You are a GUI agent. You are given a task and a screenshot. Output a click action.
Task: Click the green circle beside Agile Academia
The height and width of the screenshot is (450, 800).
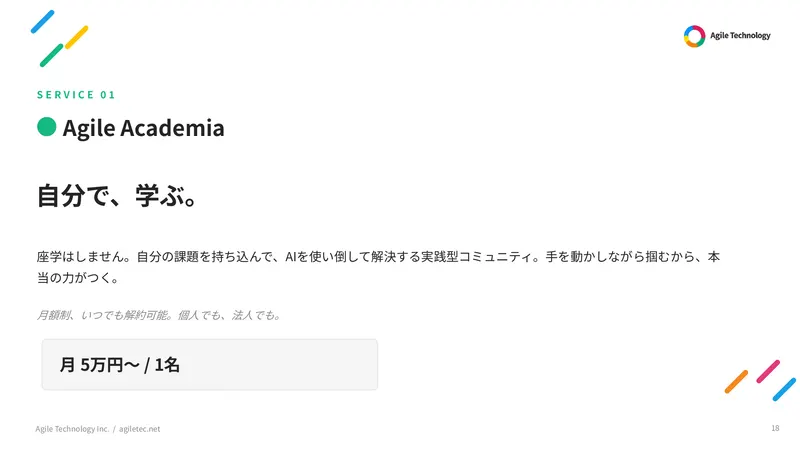pos(46,127)
